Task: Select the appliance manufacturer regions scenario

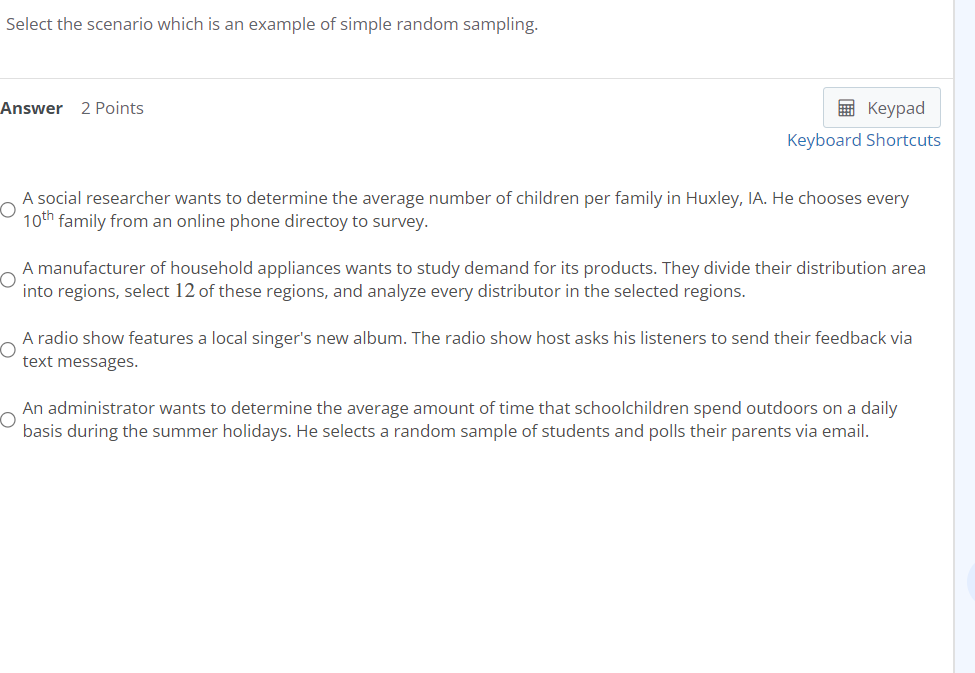Action: click(x=7, y=280)
